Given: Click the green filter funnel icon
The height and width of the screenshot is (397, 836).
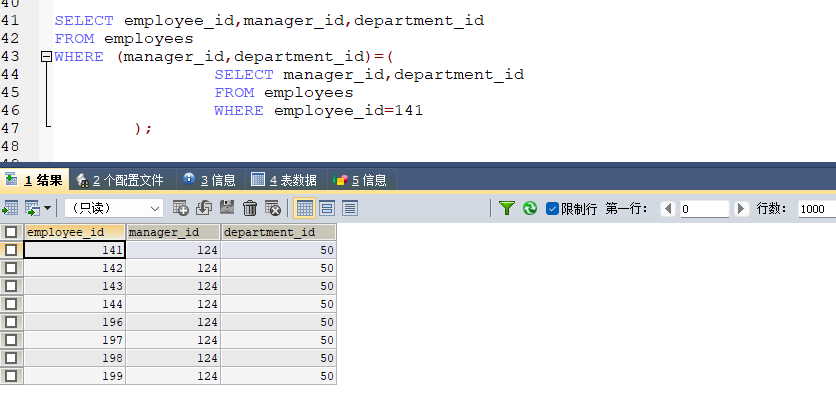Looking at the screenshot, I should (x=507, y=208).
